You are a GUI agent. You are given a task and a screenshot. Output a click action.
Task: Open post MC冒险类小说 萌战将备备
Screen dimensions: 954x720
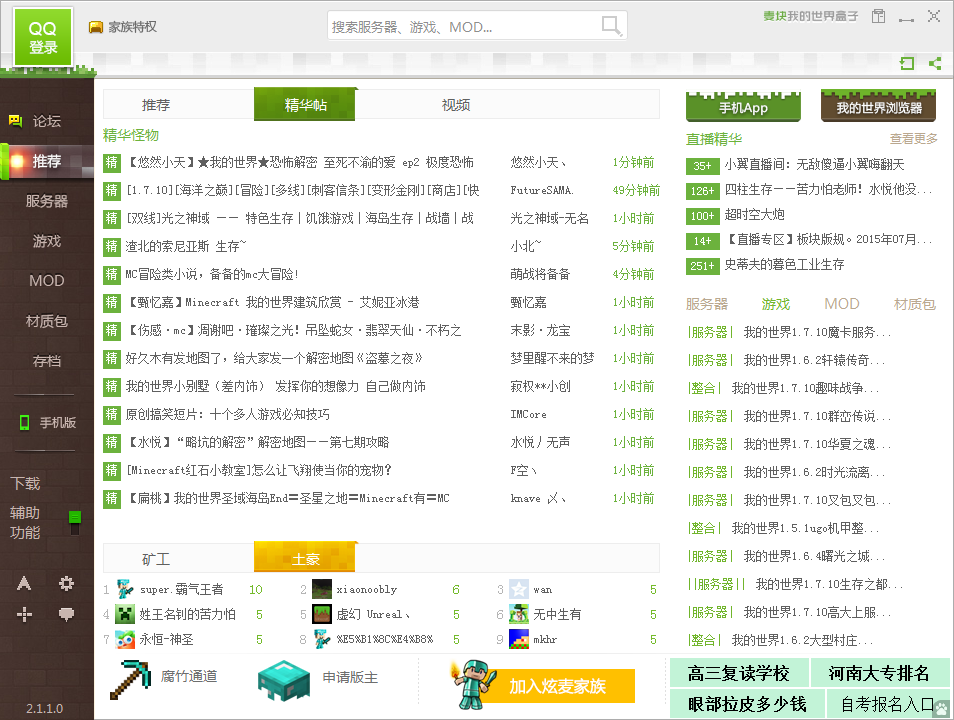click(212, 274)
